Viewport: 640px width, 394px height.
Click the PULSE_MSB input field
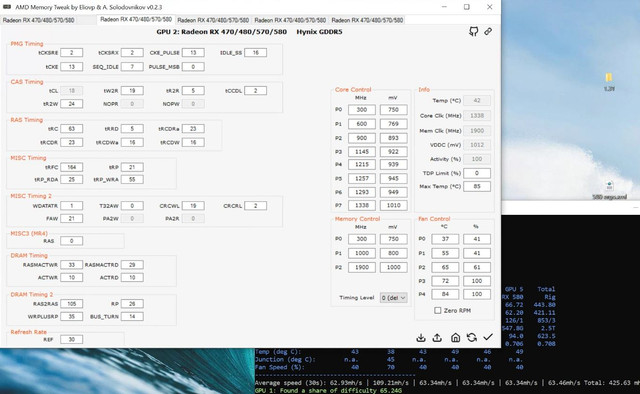(193, 67)
